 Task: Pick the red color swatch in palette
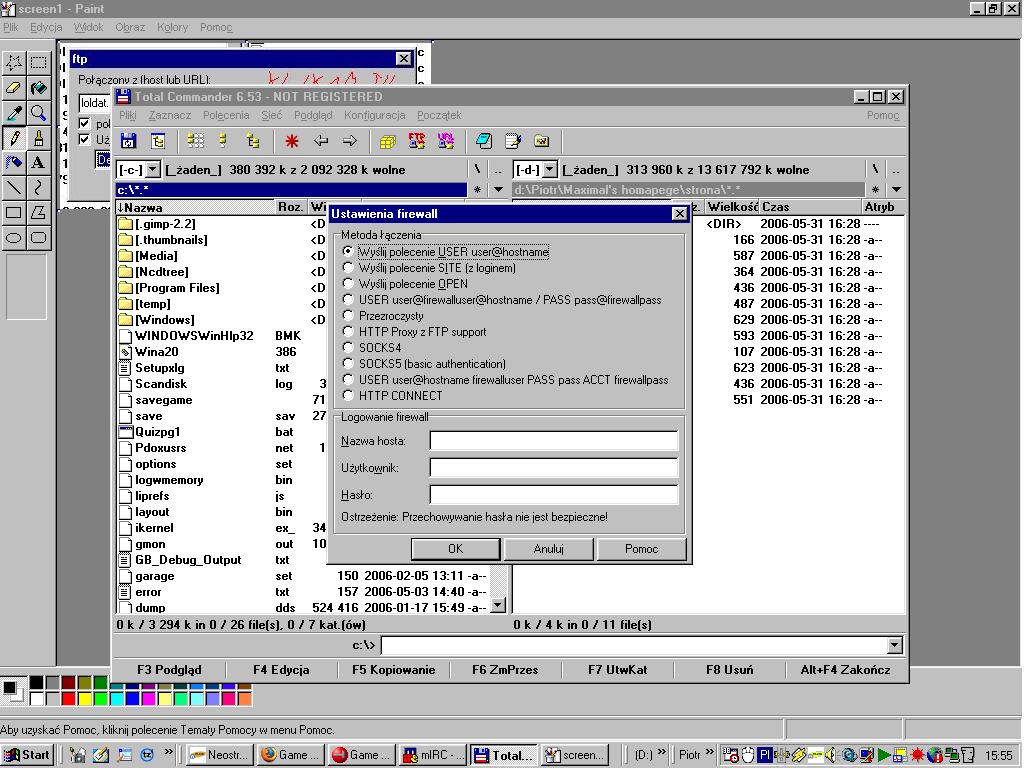coord(68,698)
